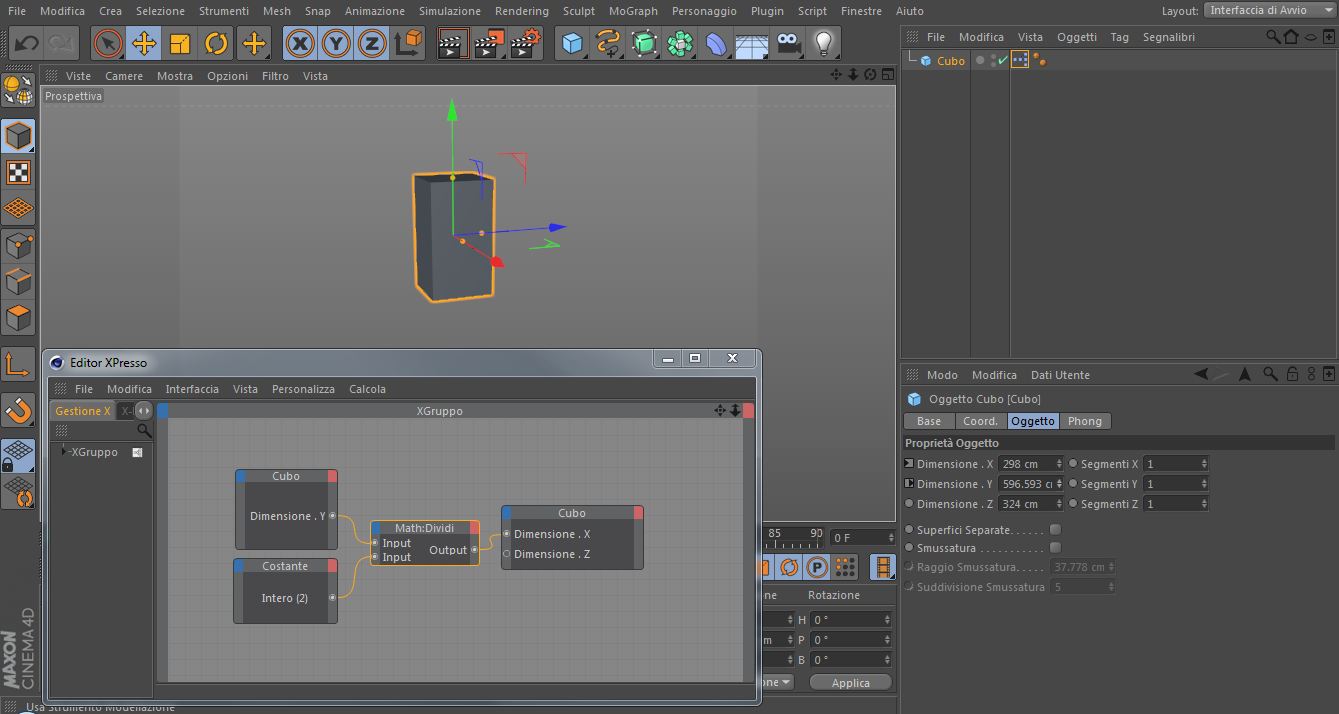Expand the XGruppo tree item in XPresso manager
Image resolution: width=1339 pixels, height=714 pixels.
[64, 452]
